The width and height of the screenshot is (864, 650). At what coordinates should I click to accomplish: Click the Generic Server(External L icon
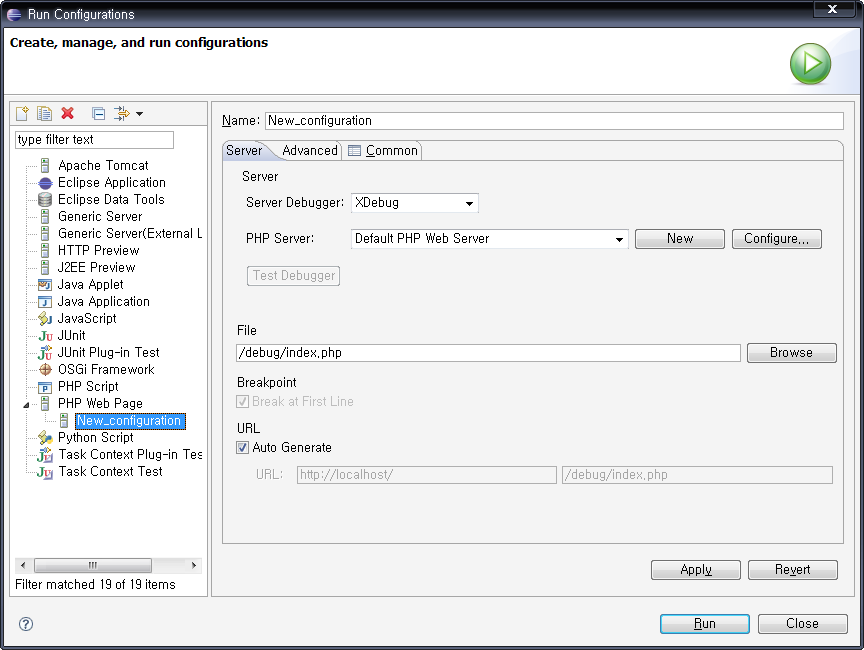pos(45,234)
